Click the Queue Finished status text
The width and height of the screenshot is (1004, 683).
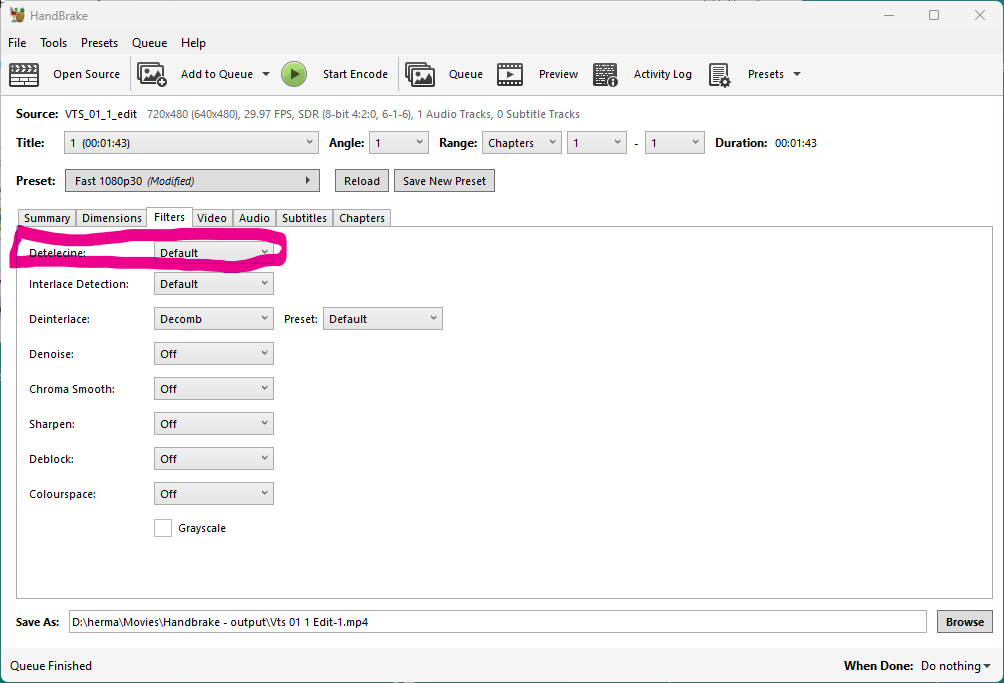click(51, 666)
